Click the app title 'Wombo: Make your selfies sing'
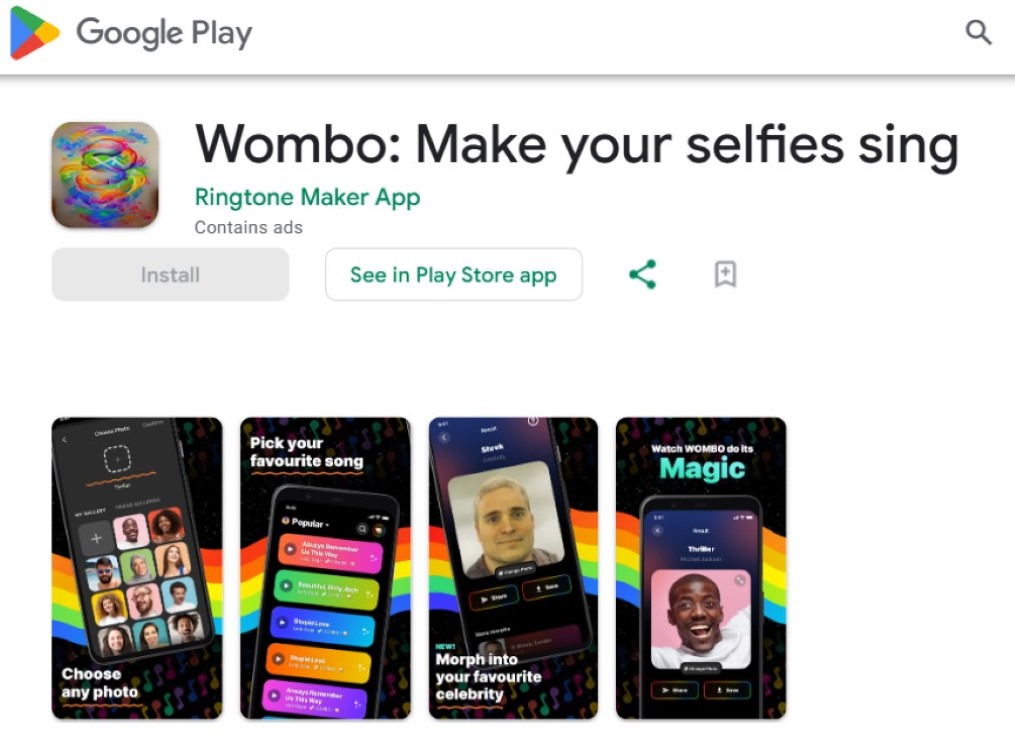This screenshot has height=736, width=1015. tap(577, 145)
